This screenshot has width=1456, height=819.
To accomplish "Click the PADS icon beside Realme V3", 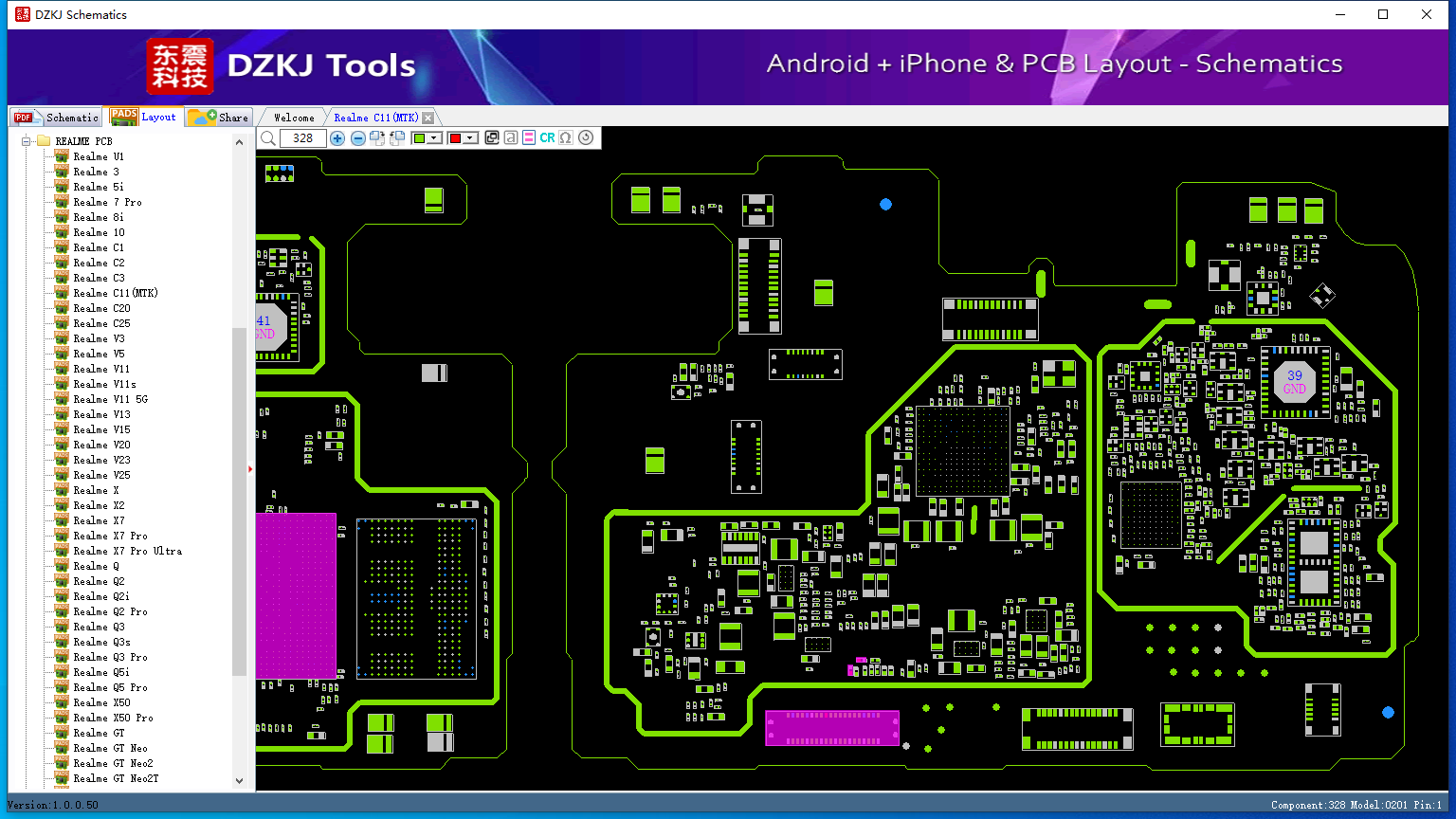I will [62, 337].
